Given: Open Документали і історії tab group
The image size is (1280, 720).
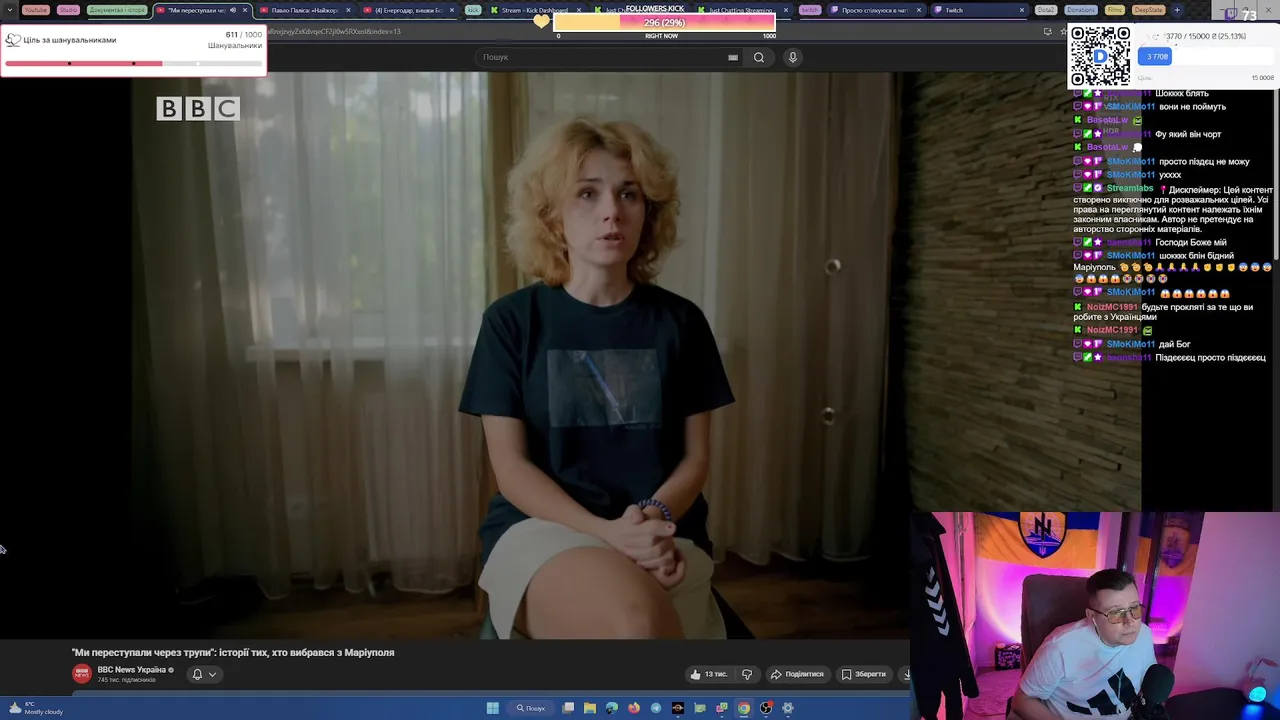Looking at the screenshot, I should click(117, 10).
